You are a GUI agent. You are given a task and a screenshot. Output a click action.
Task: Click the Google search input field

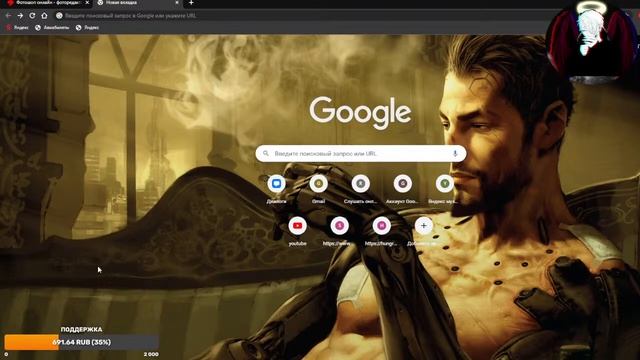point(361,153)
